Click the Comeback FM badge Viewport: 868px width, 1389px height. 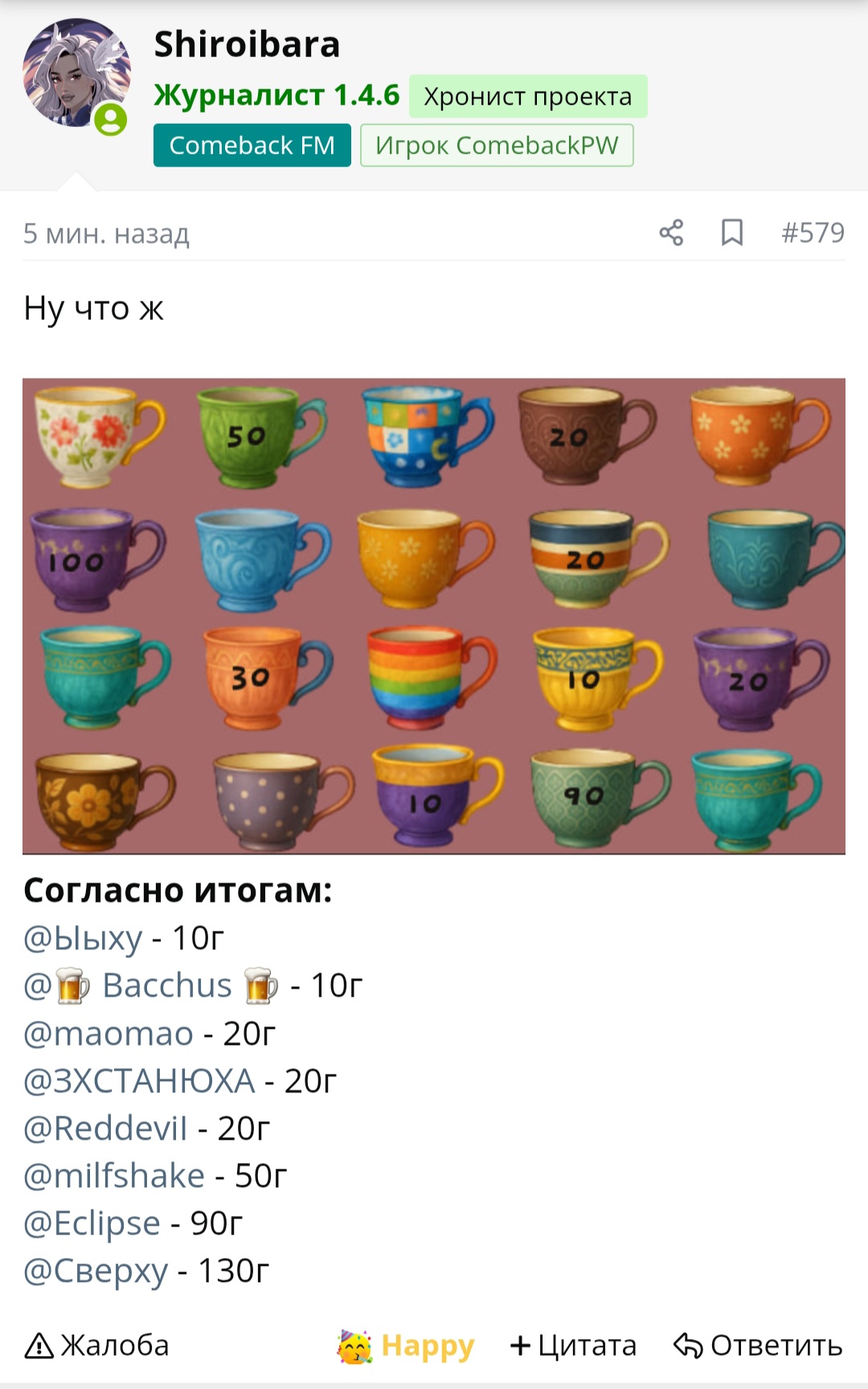click(x=252, y=145)
